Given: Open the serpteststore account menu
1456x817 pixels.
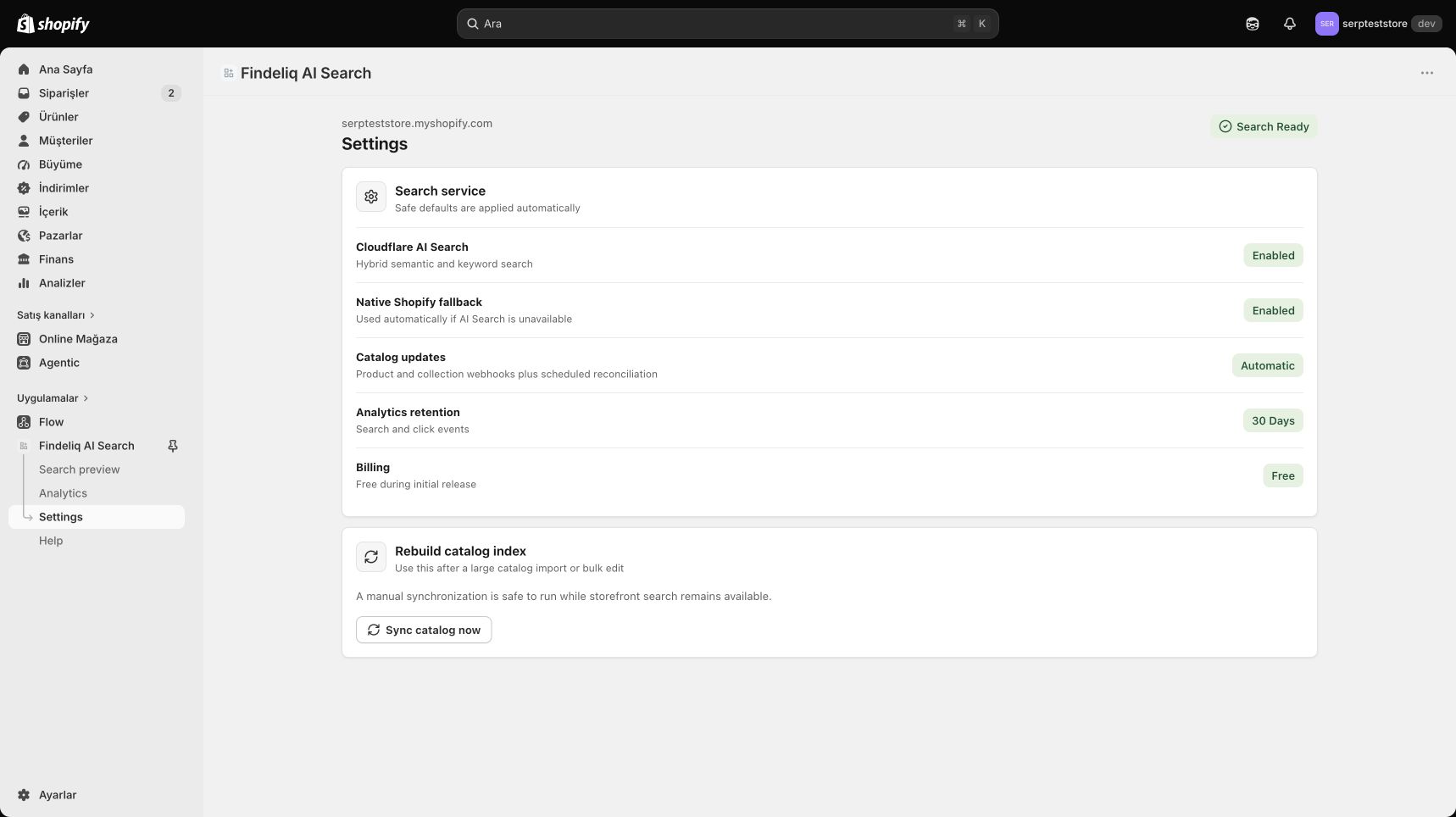Looking at the screenshot, I should click(x=1378, y=24).
